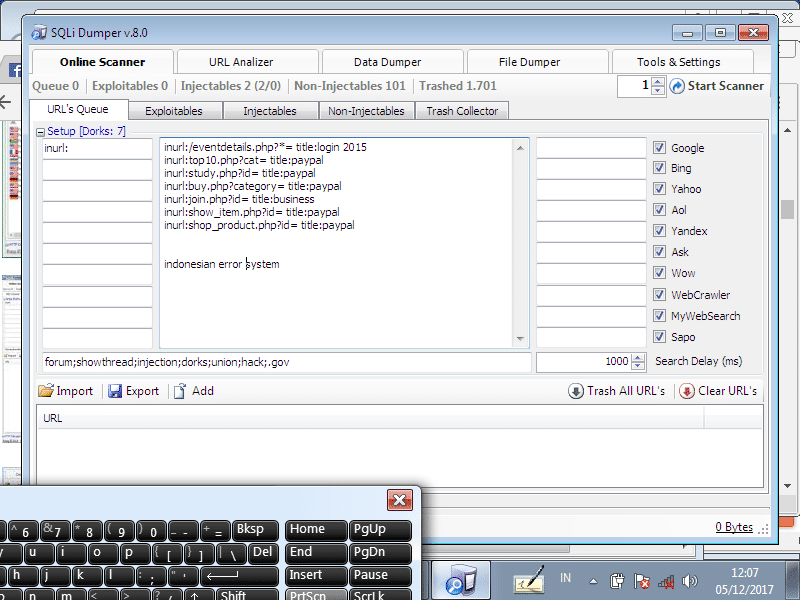The image size is (800, 600).
Task: Select the Trash Collector sub-tab
Action: [462, 111]
